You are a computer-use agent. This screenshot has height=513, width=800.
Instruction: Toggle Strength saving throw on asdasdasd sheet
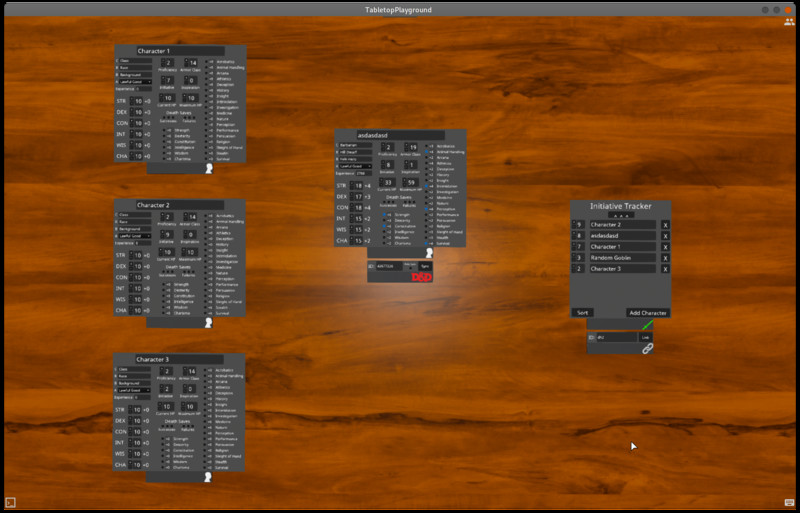pos(384,215)
